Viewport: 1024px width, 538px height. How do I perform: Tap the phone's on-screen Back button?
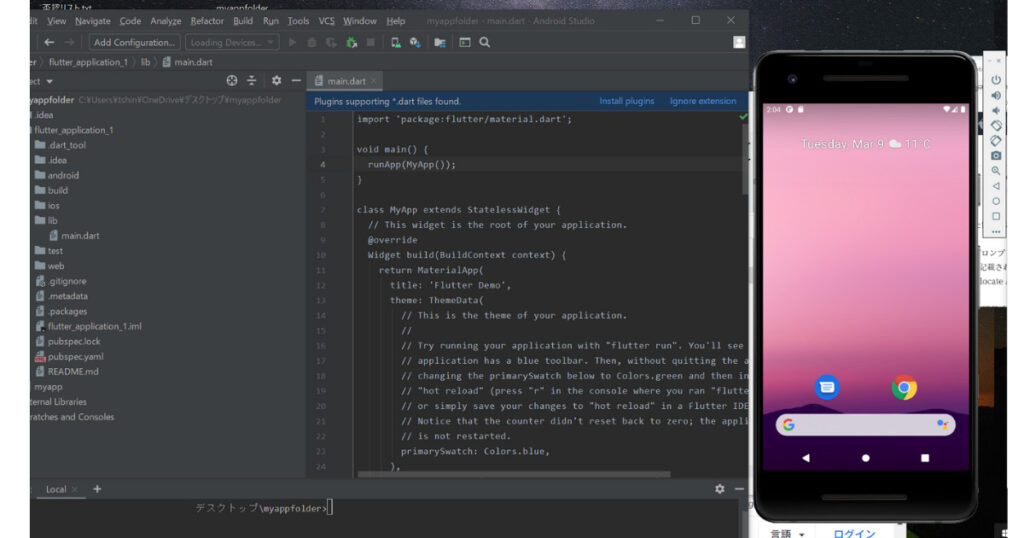click(x=806, y=458)
